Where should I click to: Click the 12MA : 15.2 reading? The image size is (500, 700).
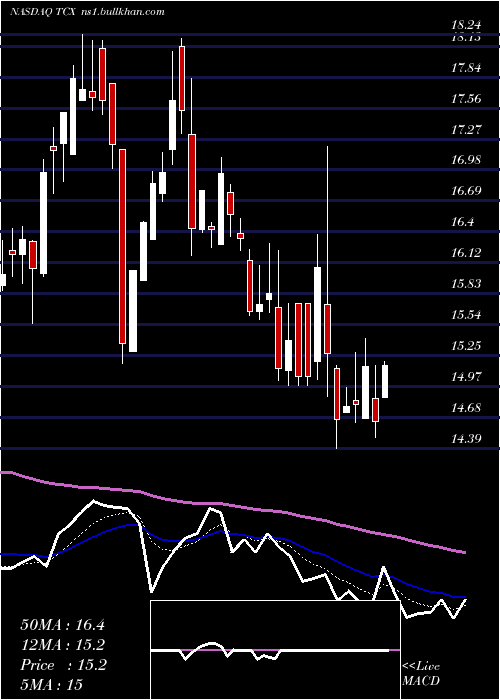[63, 645]
